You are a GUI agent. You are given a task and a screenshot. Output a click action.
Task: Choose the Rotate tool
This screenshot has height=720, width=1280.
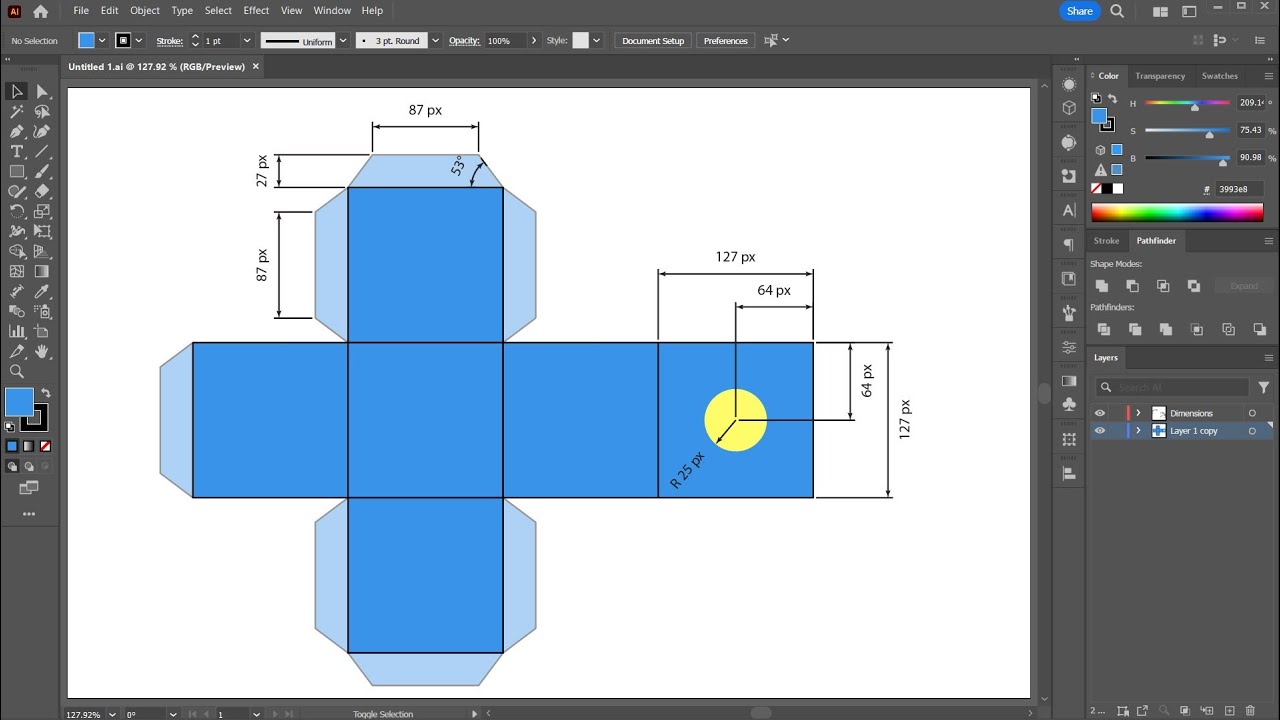click(x=17, y=211)
